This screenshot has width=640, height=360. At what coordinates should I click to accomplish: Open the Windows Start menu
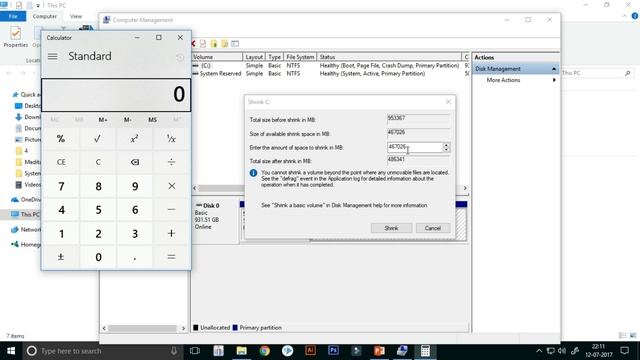(11, 351)
